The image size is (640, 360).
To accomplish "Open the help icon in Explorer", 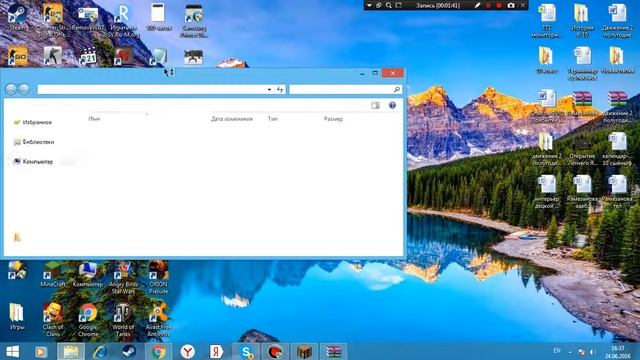I will [392, 105].
